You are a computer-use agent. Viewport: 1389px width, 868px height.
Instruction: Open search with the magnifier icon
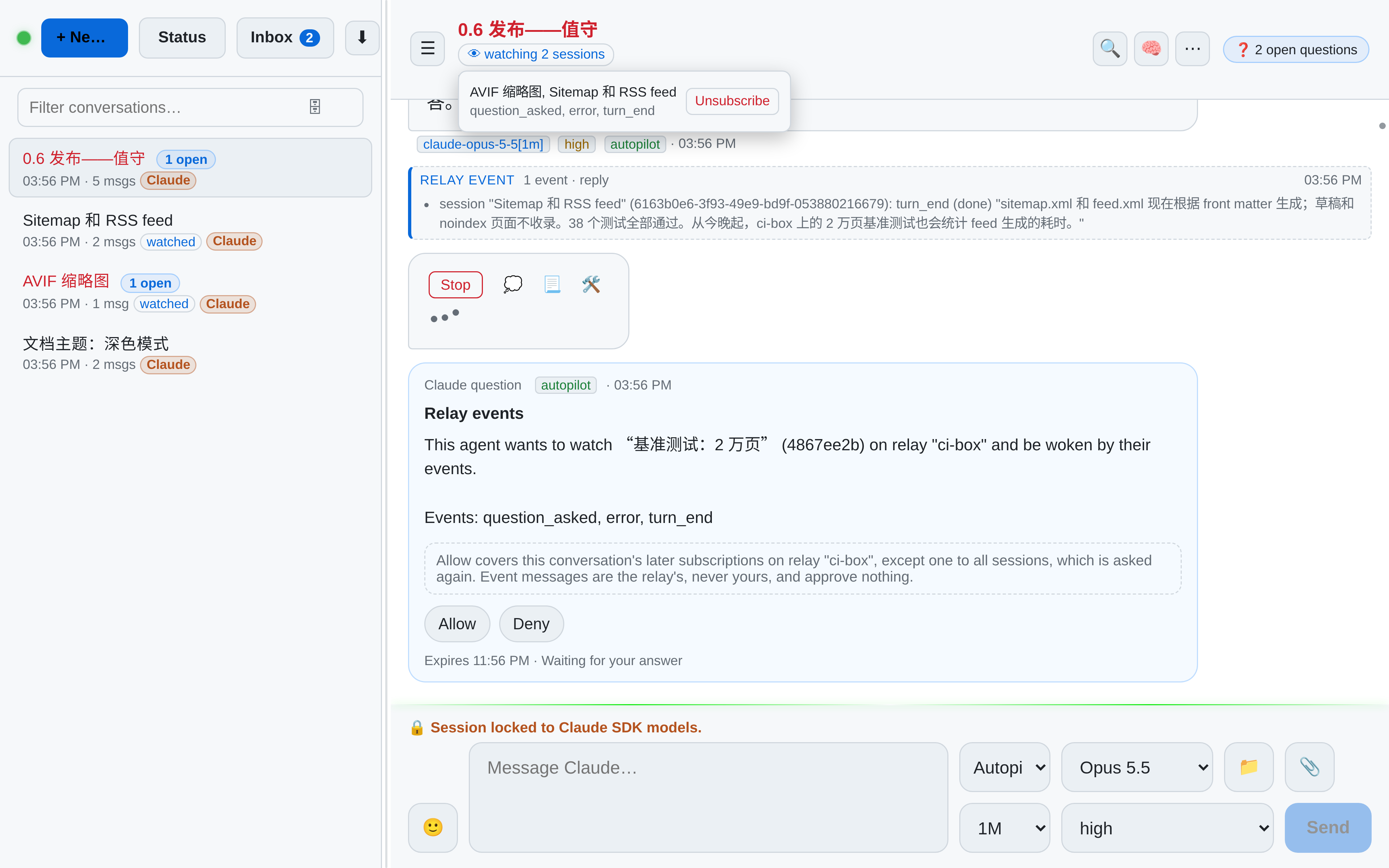(1109, 49)
